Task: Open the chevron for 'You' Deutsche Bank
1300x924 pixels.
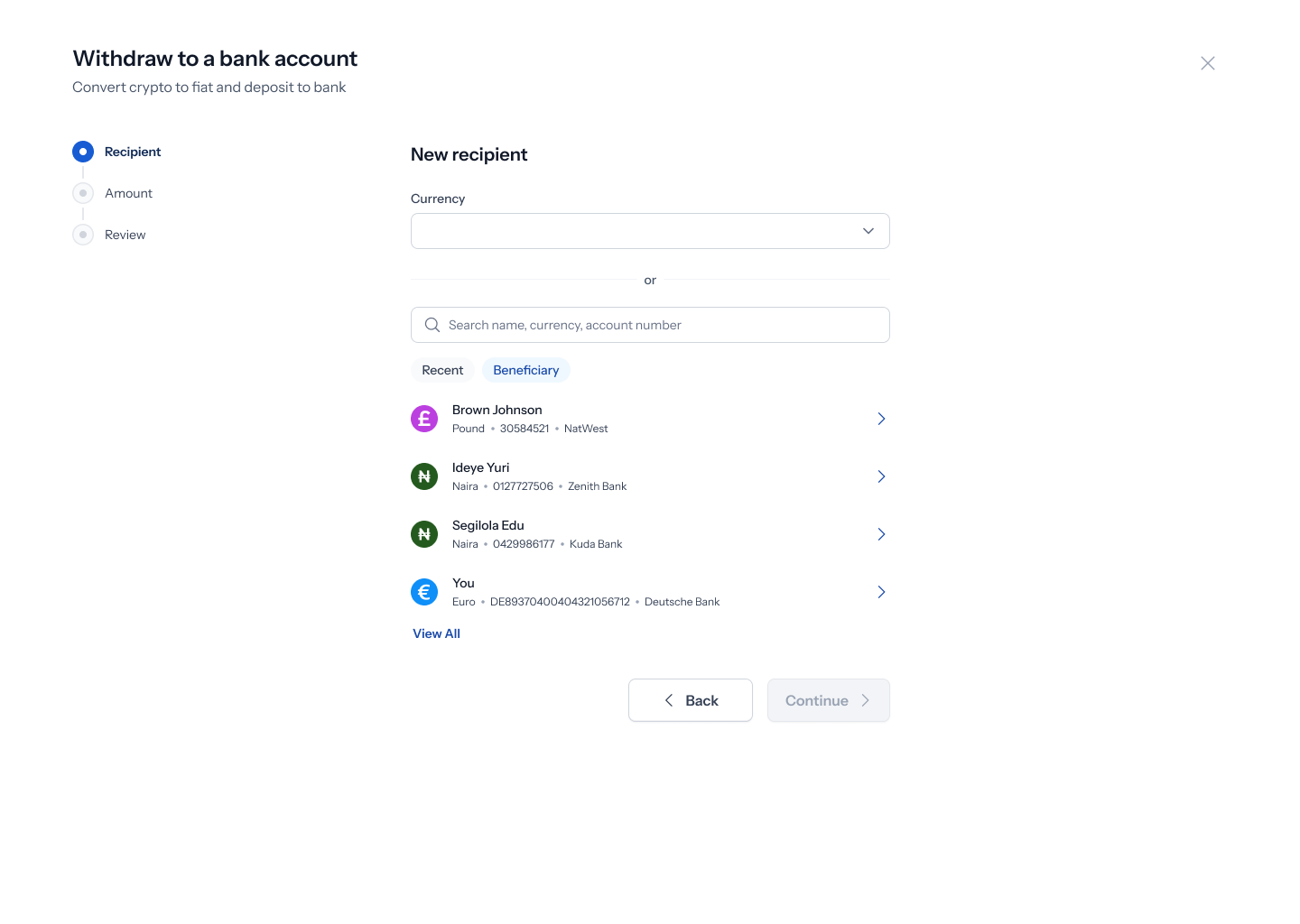Action: point(881,592)
